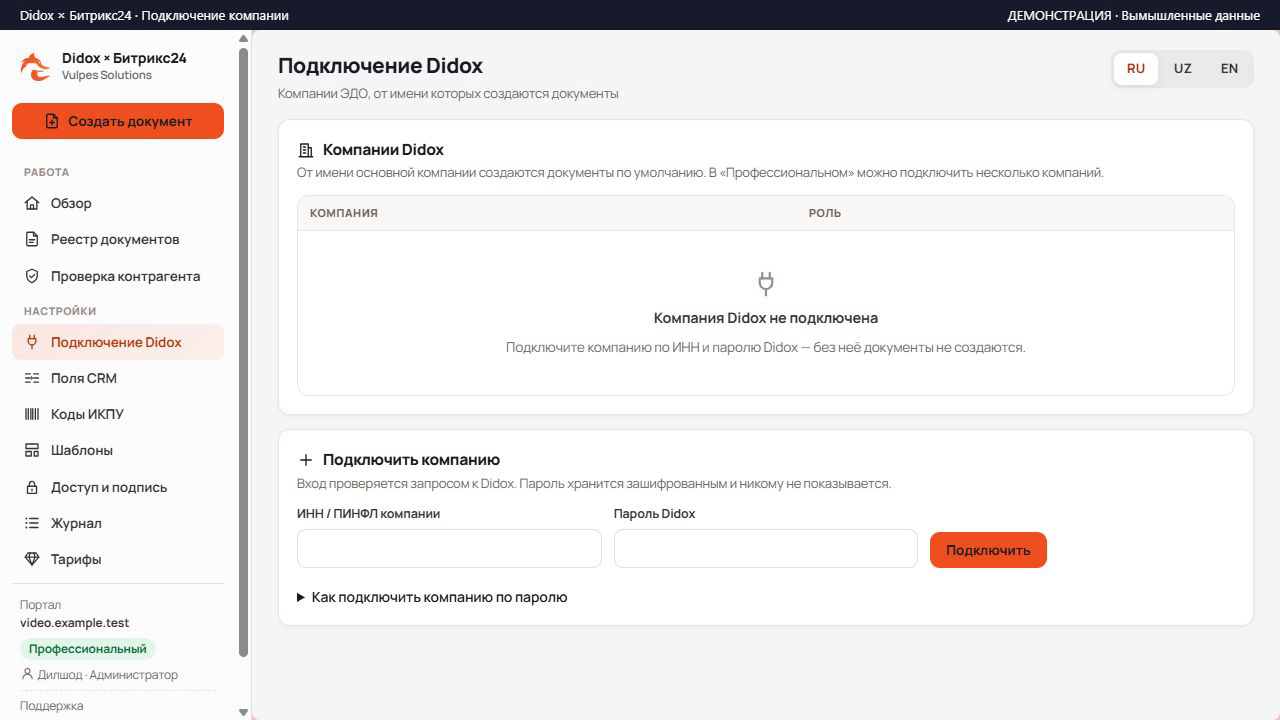The height and width of the screenshot is (720, 1280).
Task: Open the Шаблоны settings page
Action: [118, 450]
